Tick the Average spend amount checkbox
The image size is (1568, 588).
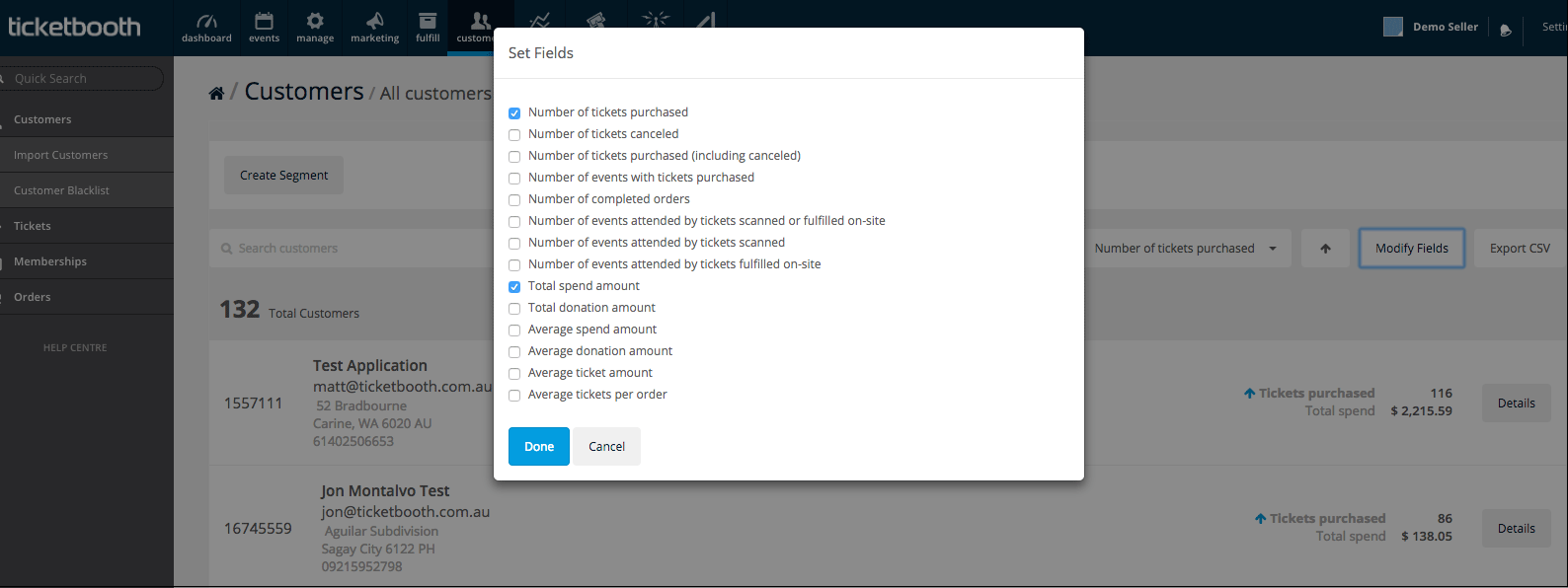[514, 331]
